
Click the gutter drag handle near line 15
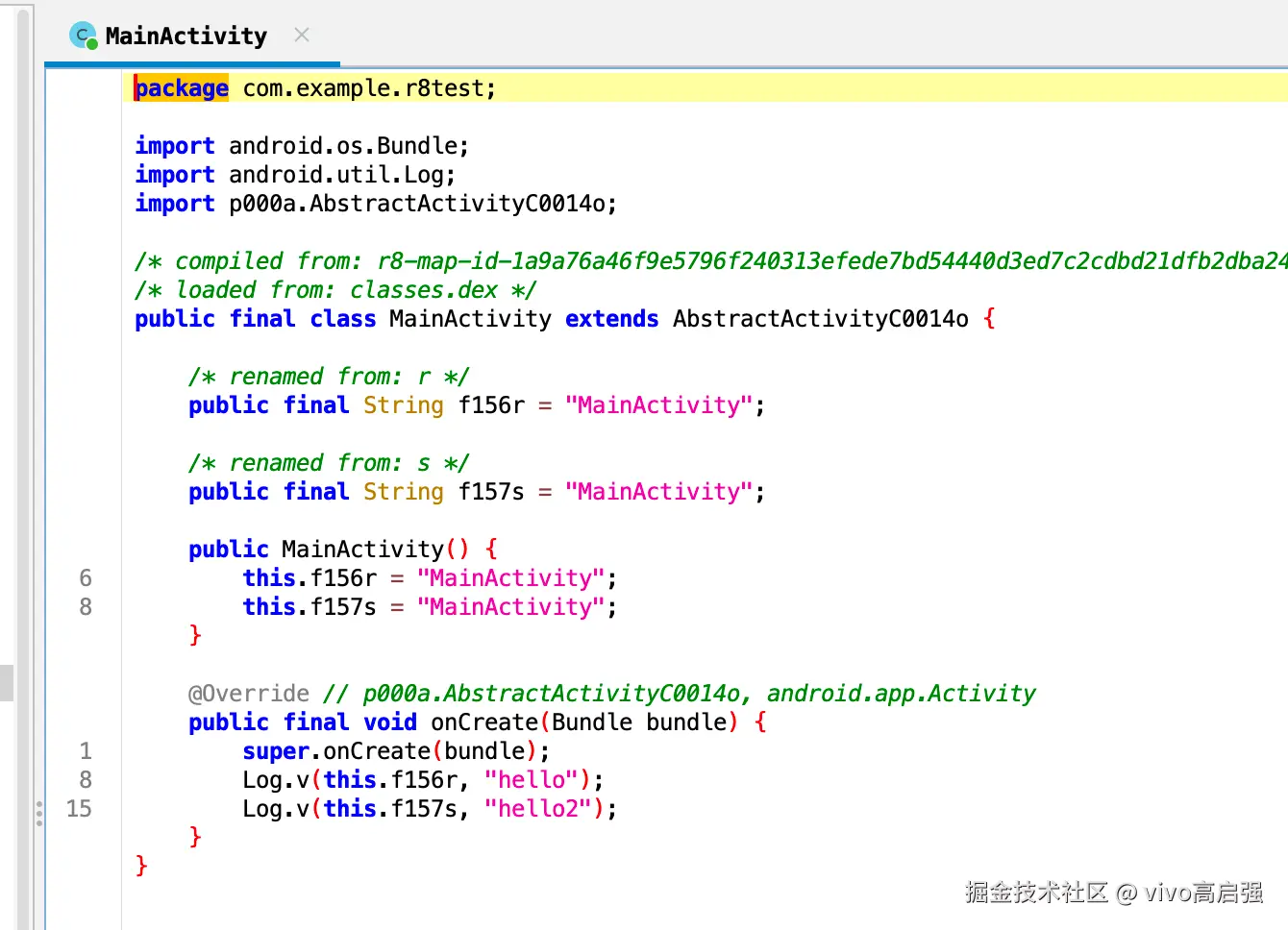[x=39, y=813]
